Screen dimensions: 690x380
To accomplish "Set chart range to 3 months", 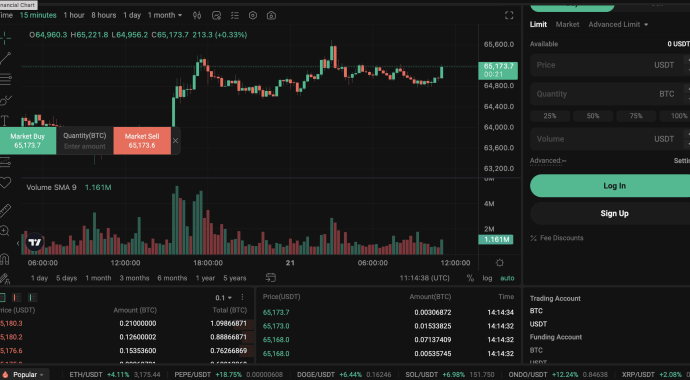I will (134, 278).
